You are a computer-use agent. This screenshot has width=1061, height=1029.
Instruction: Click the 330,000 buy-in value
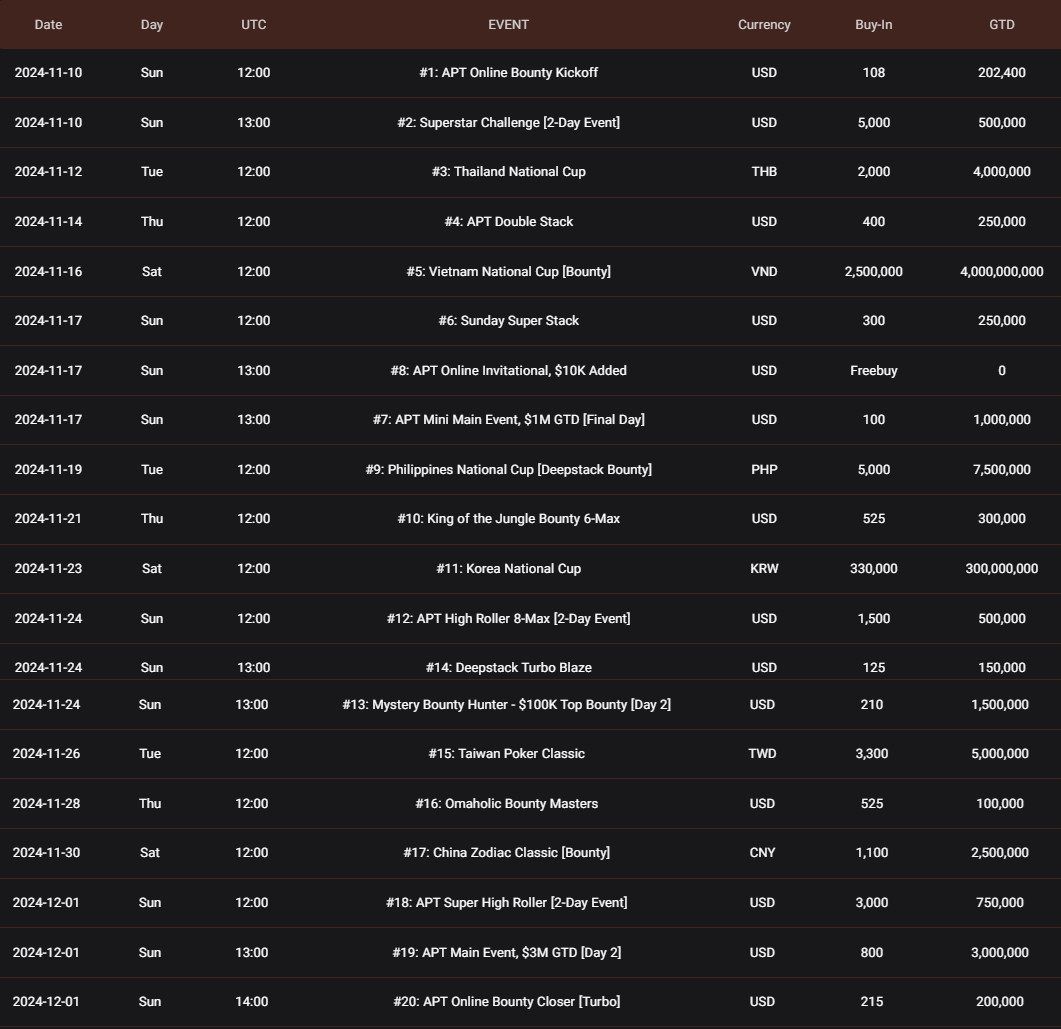coord(874,569)
